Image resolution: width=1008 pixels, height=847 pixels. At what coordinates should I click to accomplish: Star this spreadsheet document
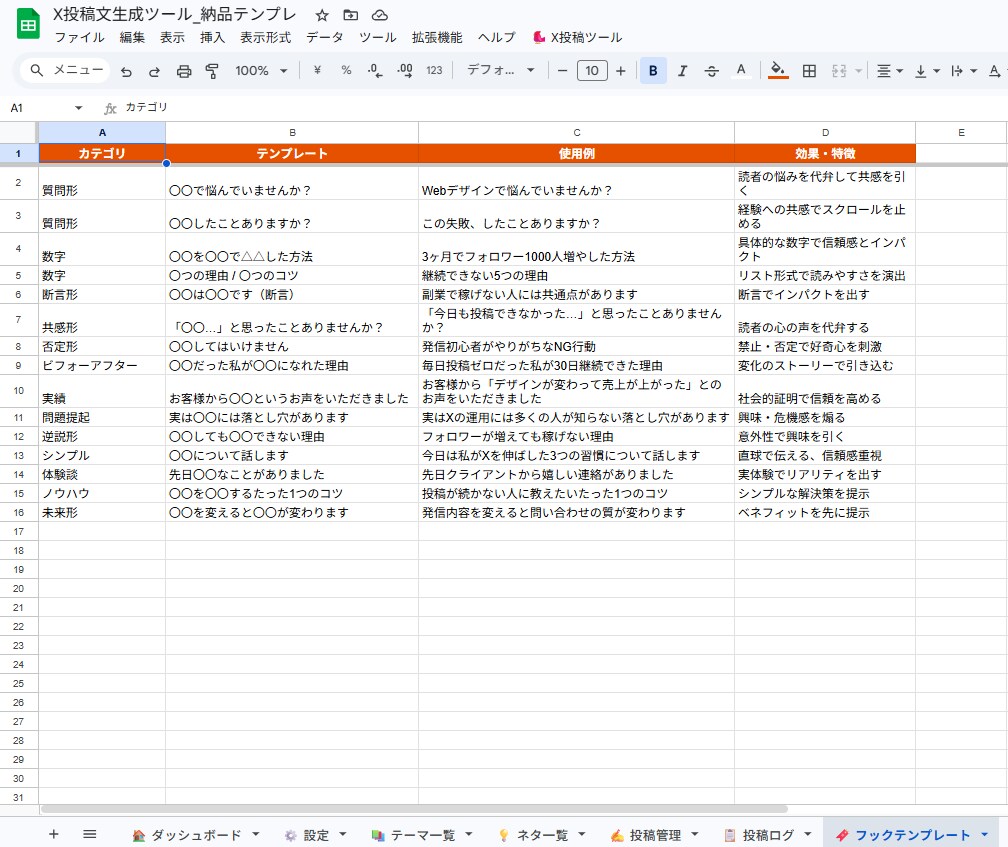(x=322, y=15)
